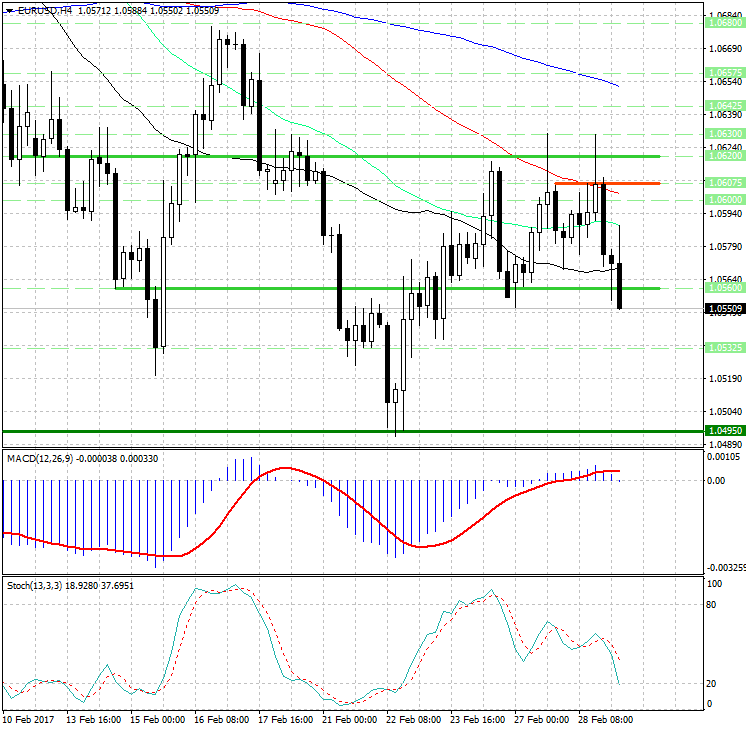Click the 1.06690 price axis value
The image size is (746, 731).
pos(726,49)
